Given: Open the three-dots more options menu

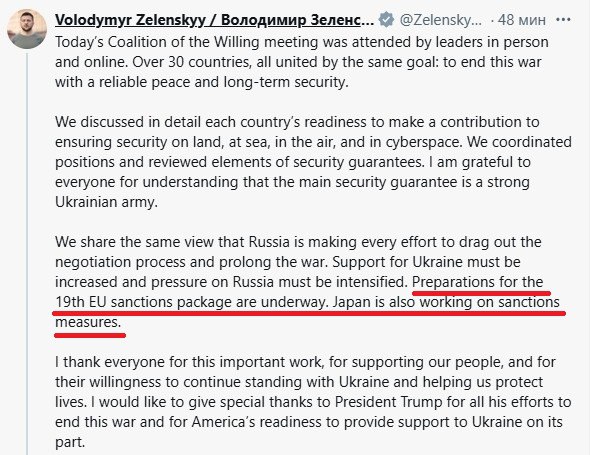Looking at the screenshot, I should (563, 19).
